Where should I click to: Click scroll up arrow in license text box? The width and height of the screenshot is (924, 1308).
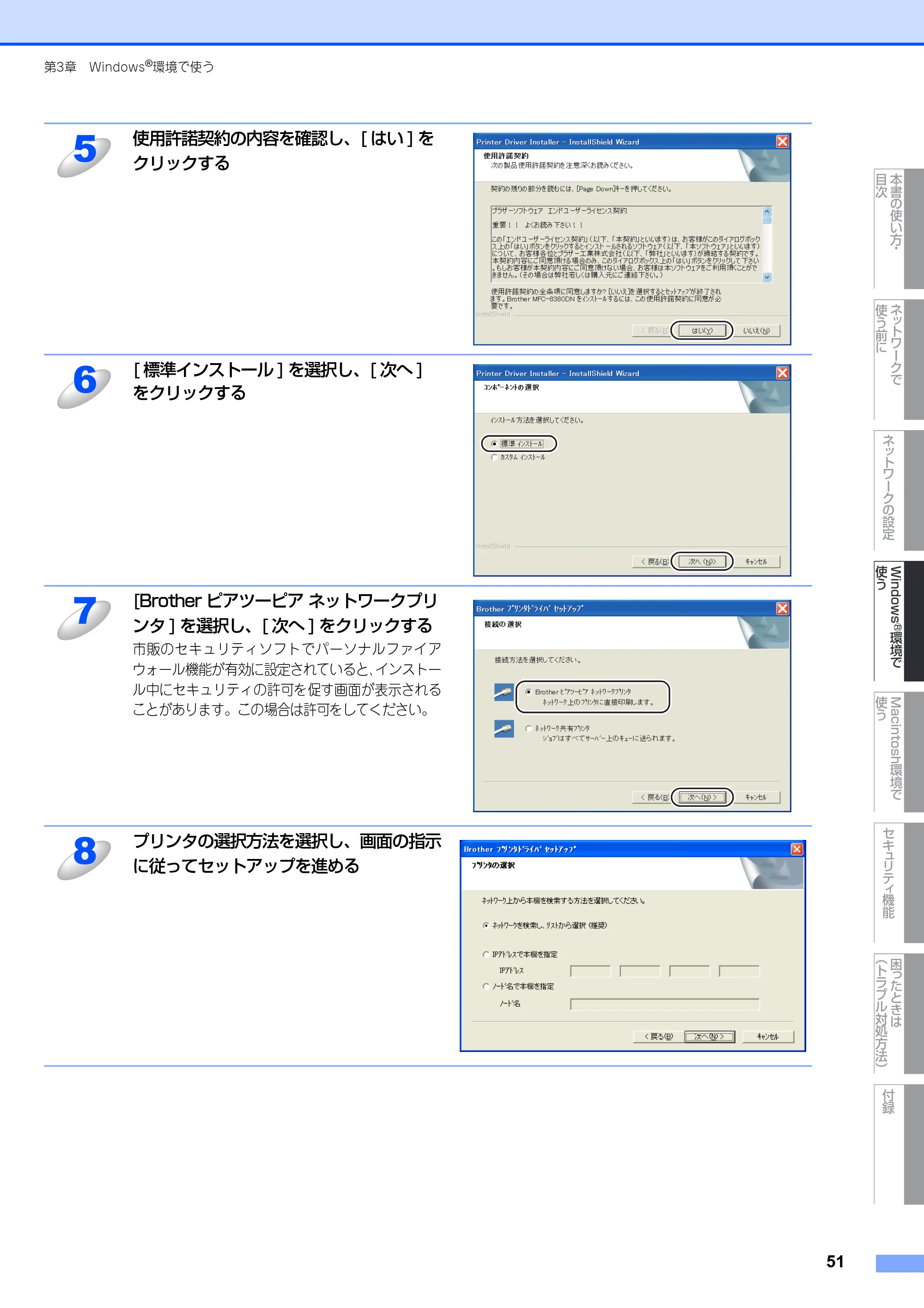point(767,211)
